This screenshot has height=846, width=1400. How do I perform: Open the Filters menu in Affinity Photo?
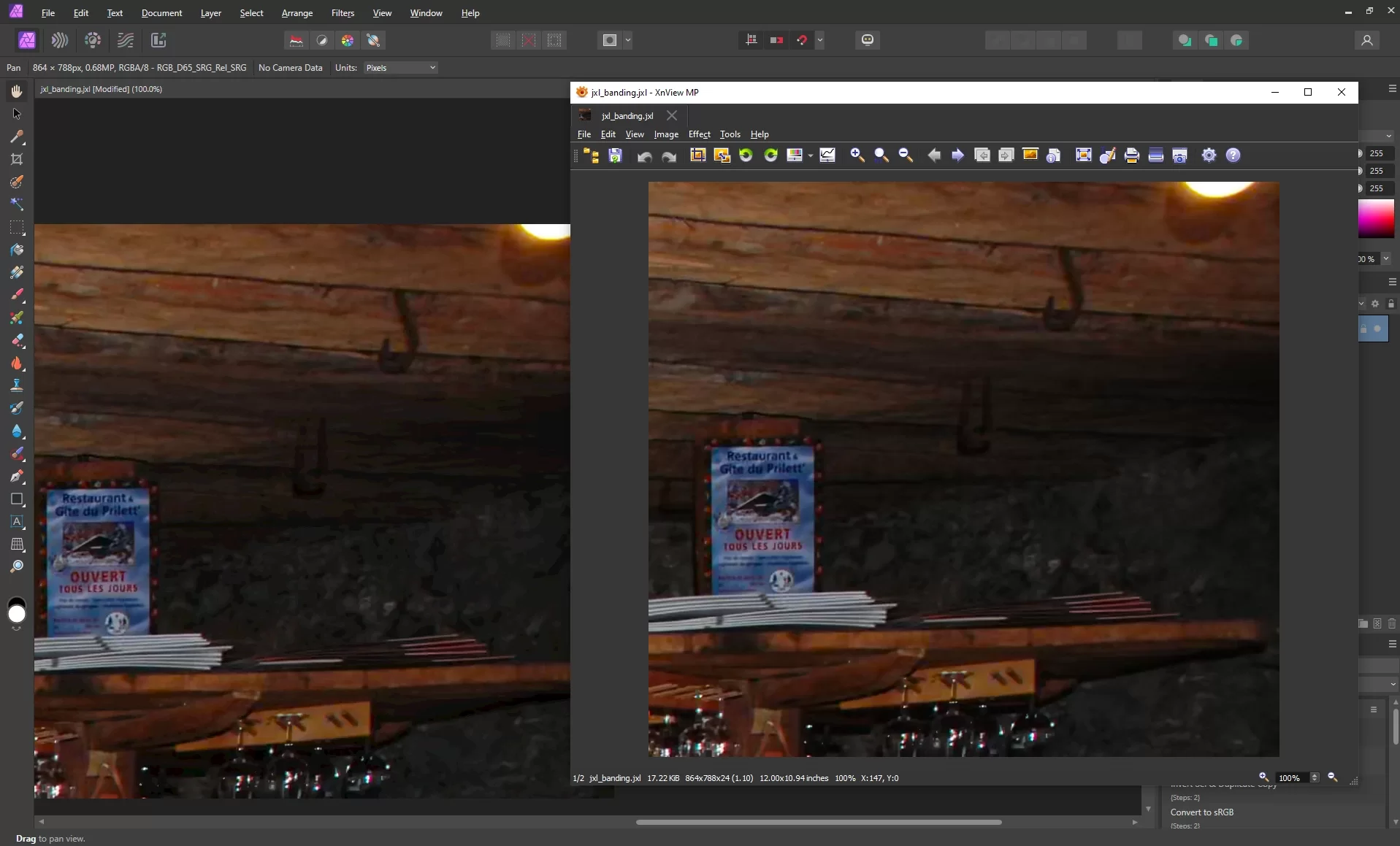point(343,13)
